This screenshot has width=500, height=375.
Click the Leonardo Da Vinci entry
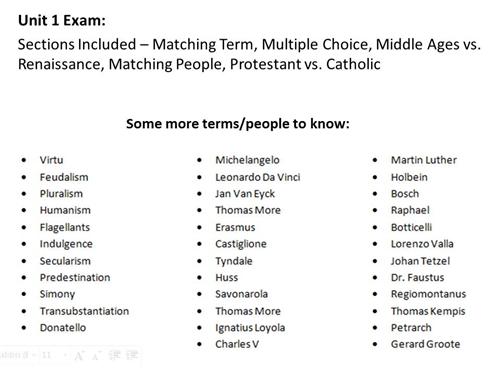[x=258, y=177]
